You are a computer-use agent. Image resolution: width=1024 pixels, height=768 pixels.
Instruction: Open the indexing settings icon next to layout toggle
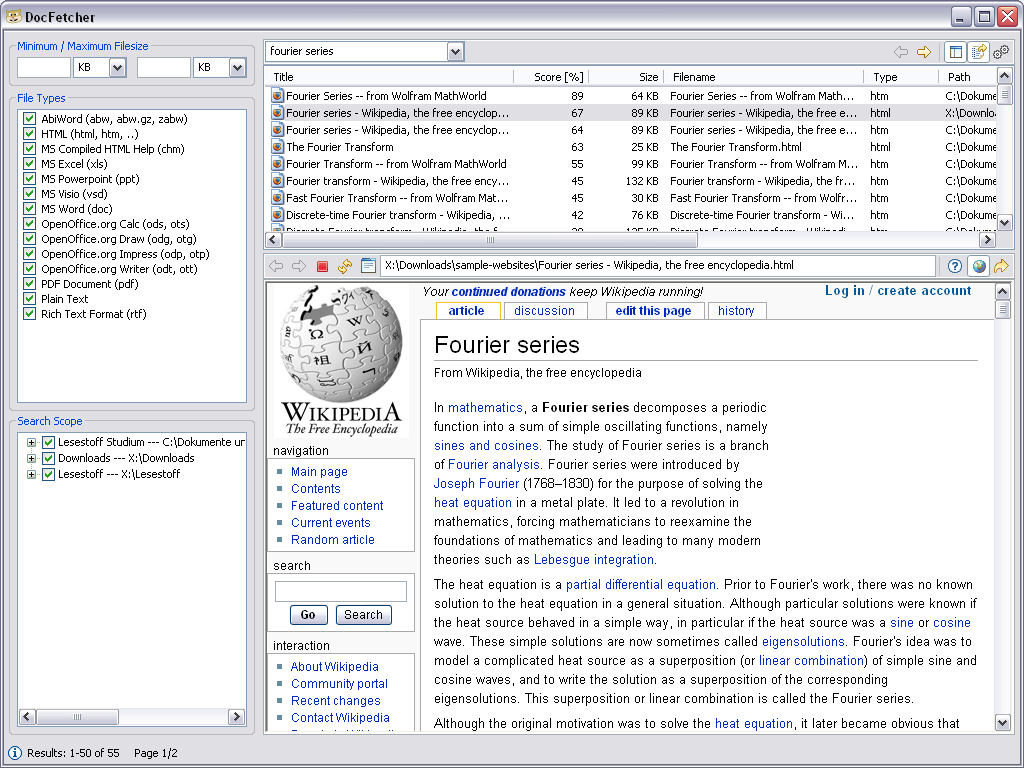coord(977,51)
